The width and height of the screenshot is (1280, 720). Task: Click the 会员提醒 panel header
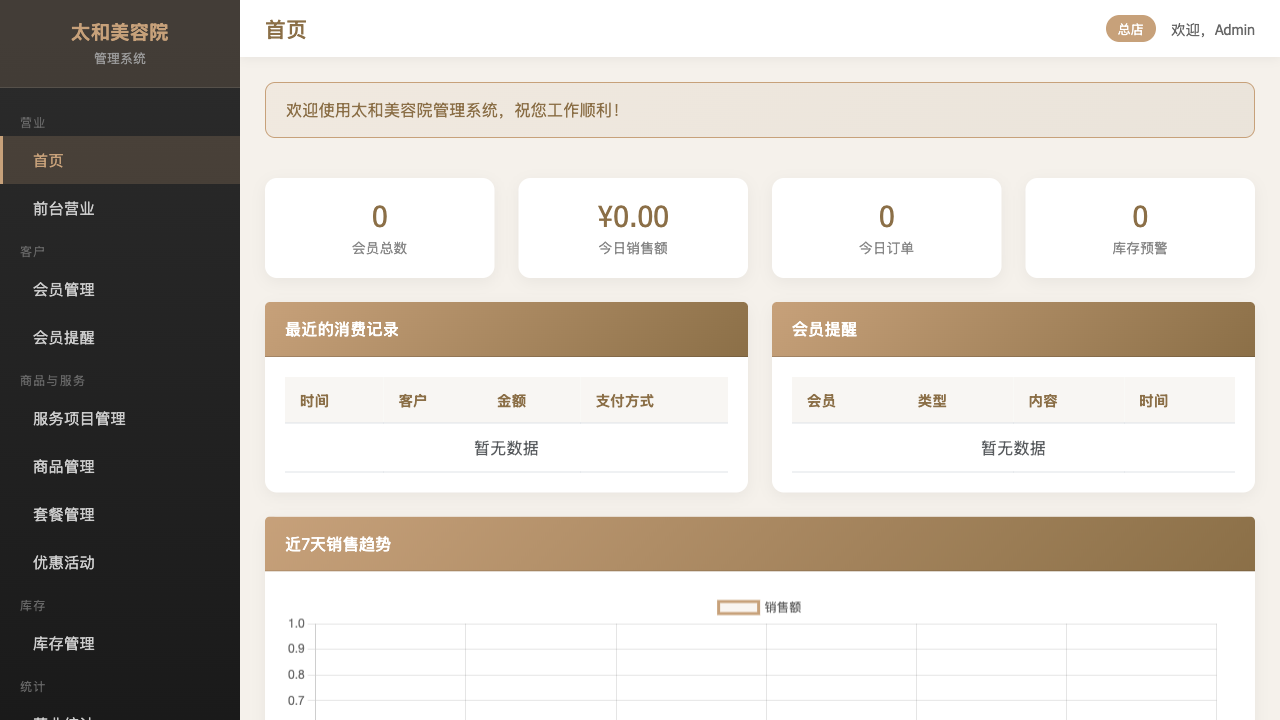(1013, 329)
